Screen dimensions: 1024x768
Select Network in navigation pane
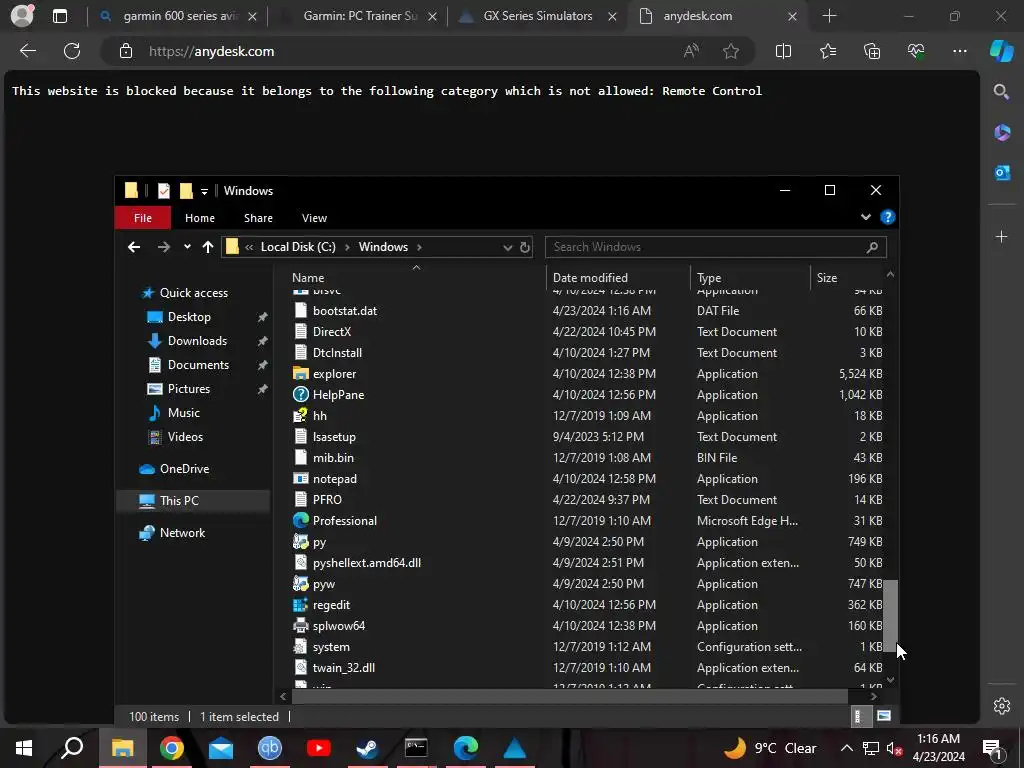[182, 533]
